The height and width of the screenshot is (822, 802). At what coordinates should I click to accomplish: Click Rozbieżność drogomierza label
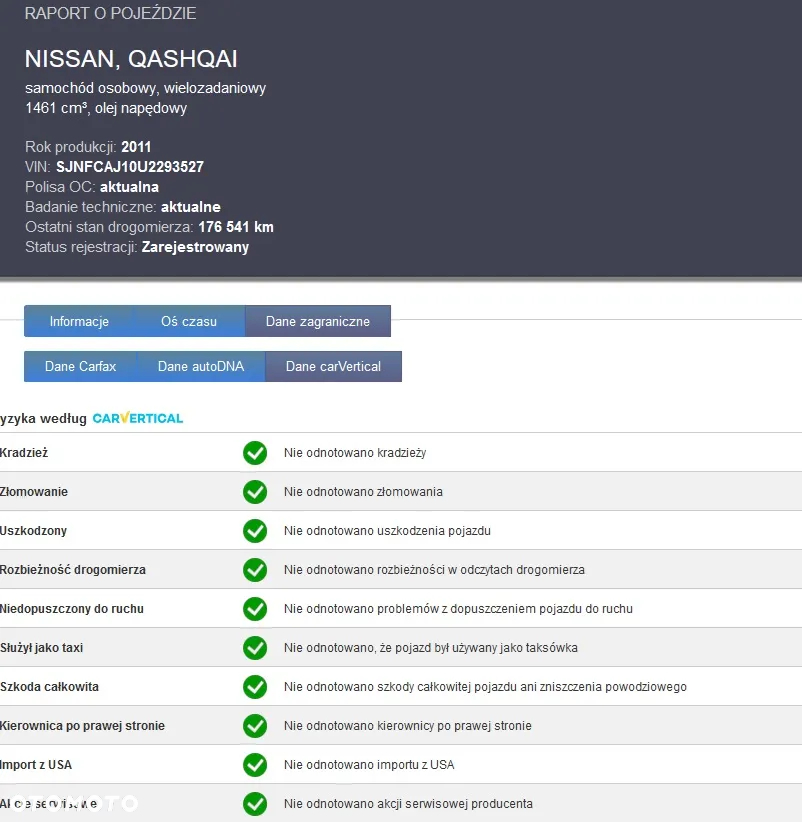coord(72,570)
